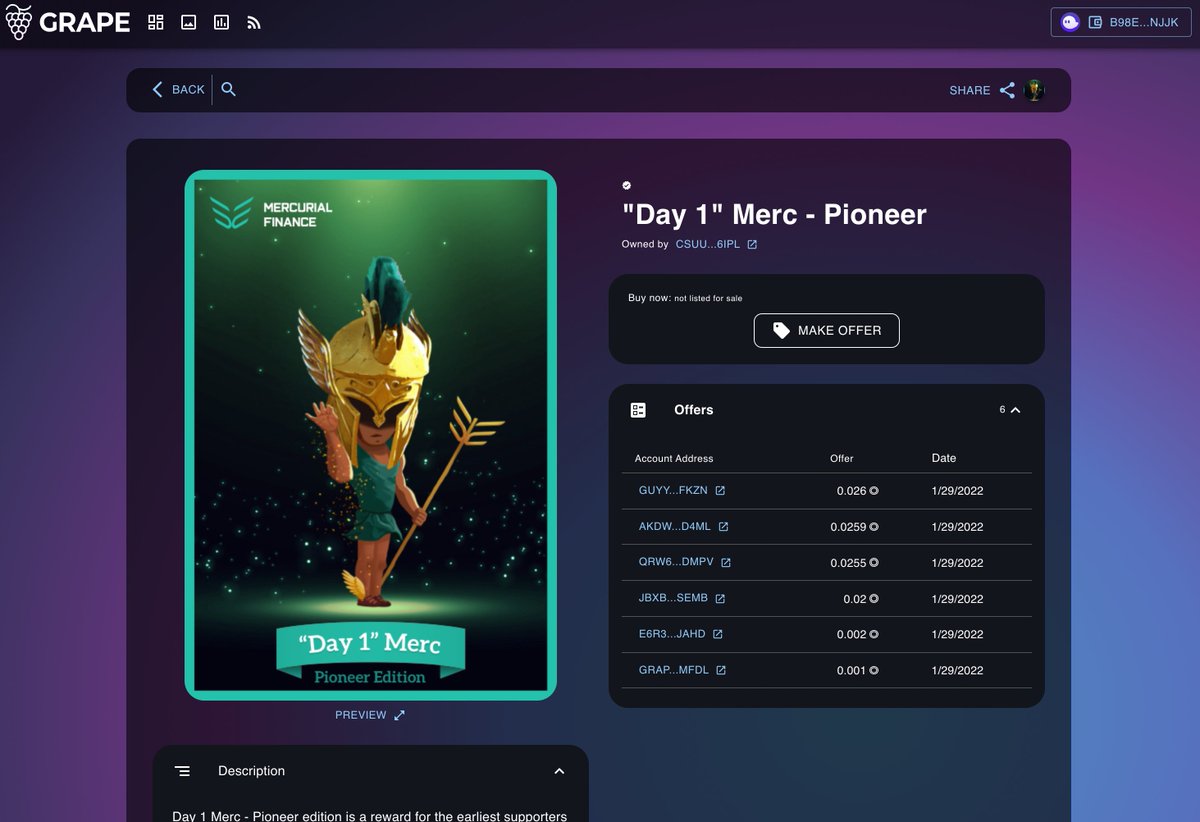Viewport: 1200px width, 822px height.
Task: Click the "Day 1" Merc - Pioneer title
Action: (774, 214)
